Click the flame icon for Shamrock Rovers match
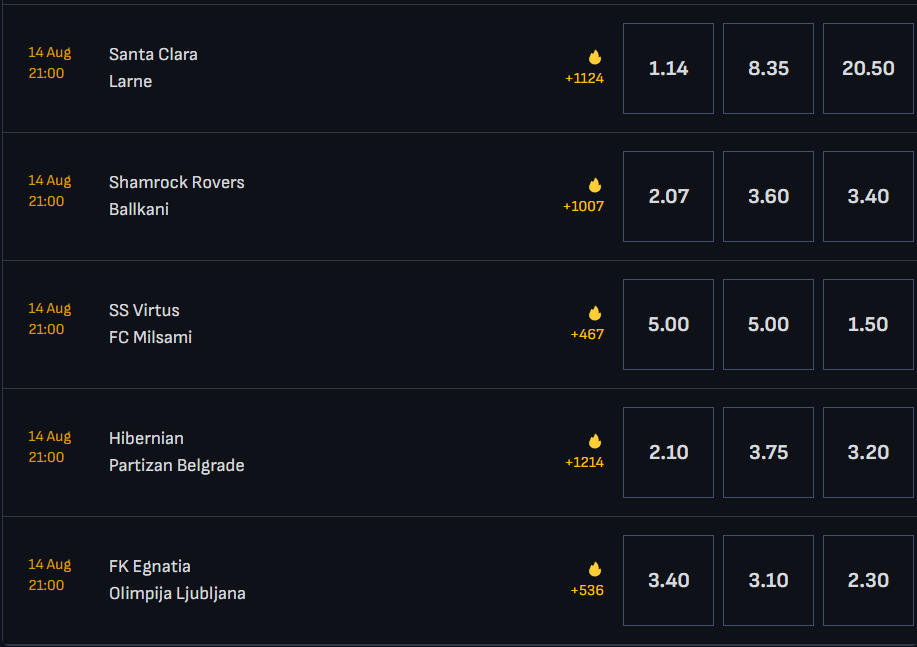917x647 pixels. click(595, 185)
